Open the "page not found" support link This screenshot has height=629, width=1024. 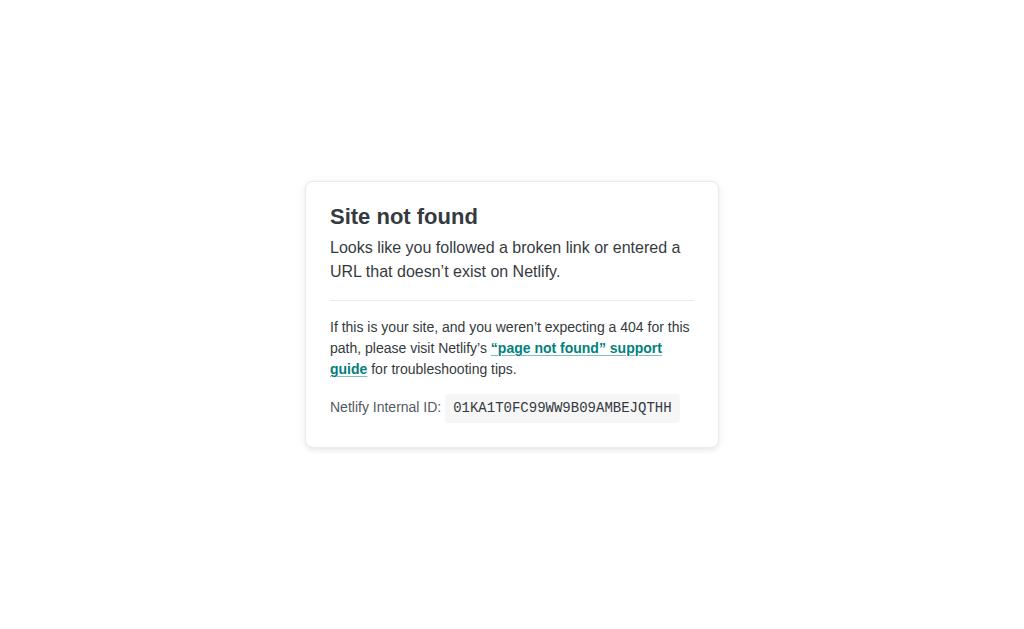tap(576, 348)
